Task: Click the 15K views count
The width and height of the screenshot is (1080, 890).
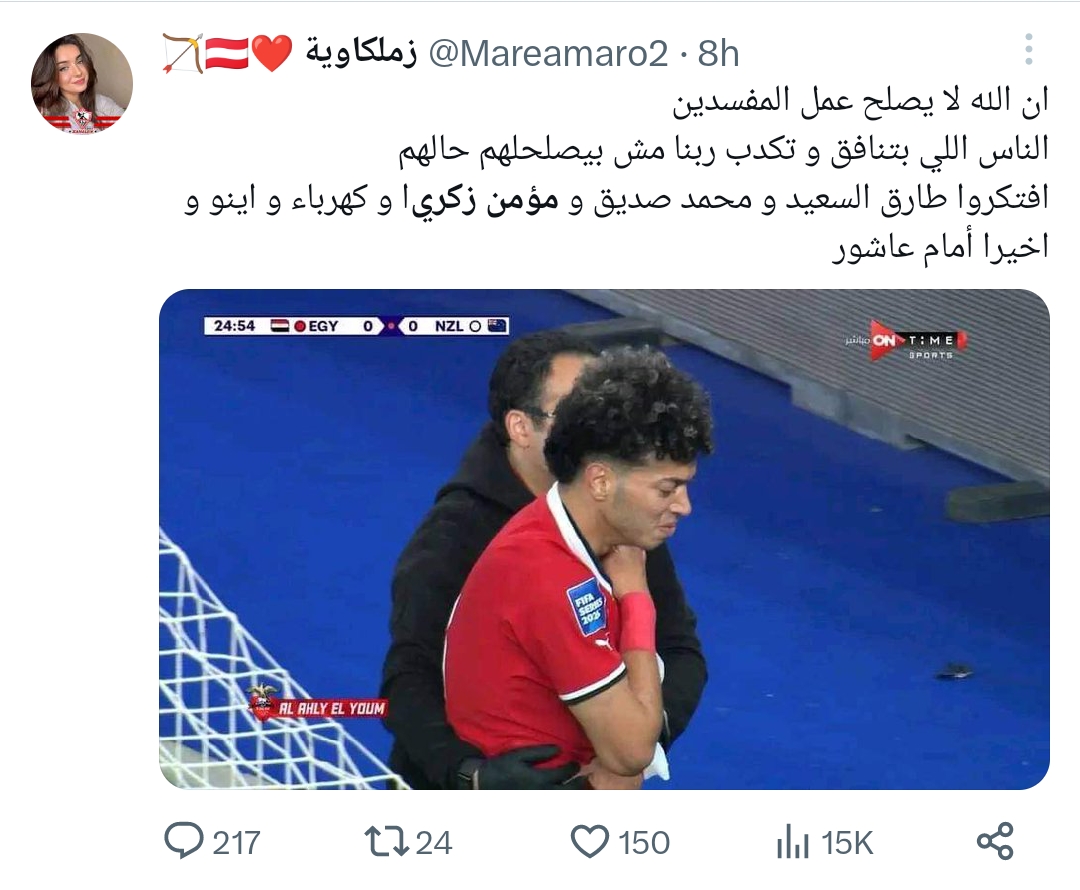Action: [847, 843]
